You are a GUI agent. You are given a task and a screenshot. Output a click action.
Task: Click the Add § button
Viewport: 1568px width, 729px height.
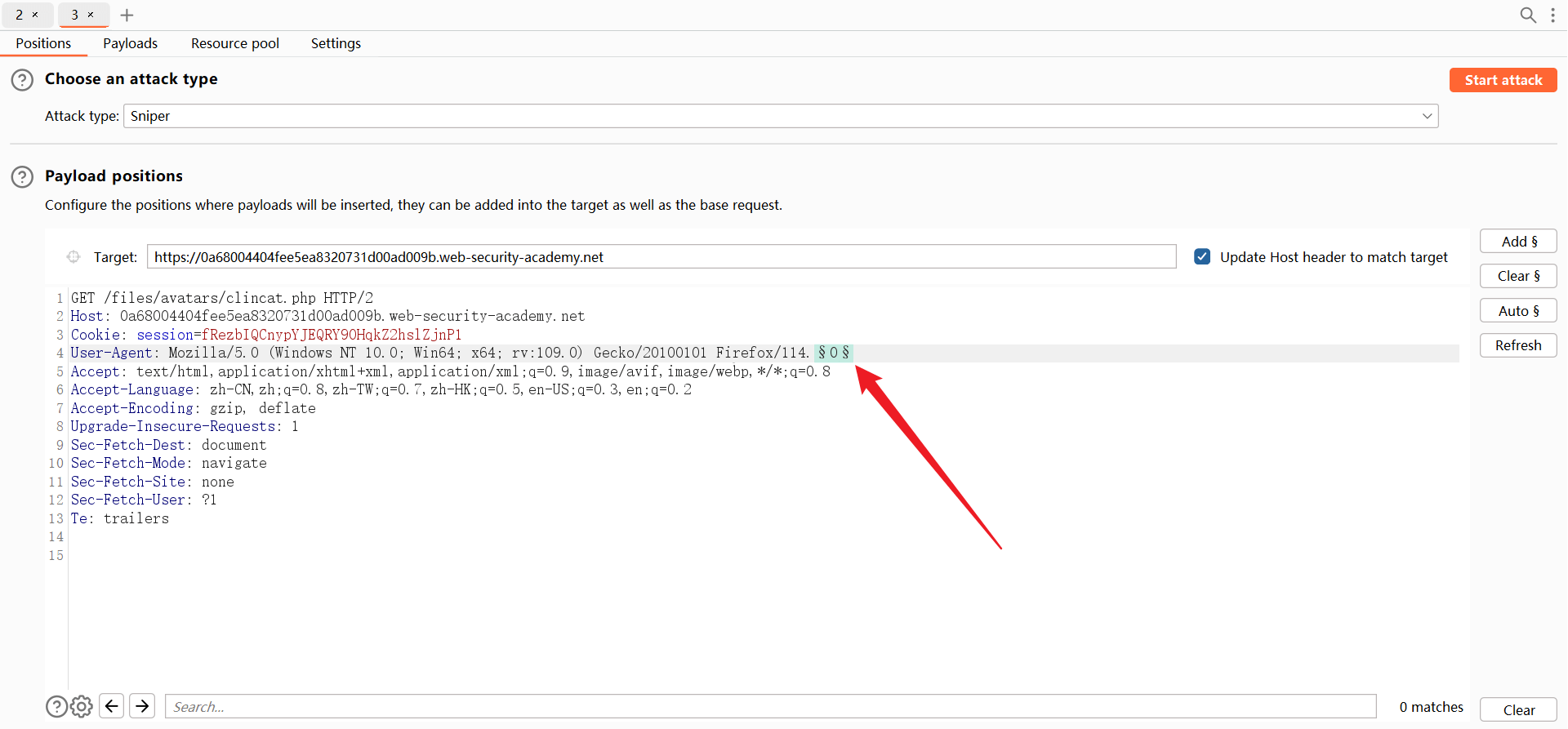(1518, 242)
